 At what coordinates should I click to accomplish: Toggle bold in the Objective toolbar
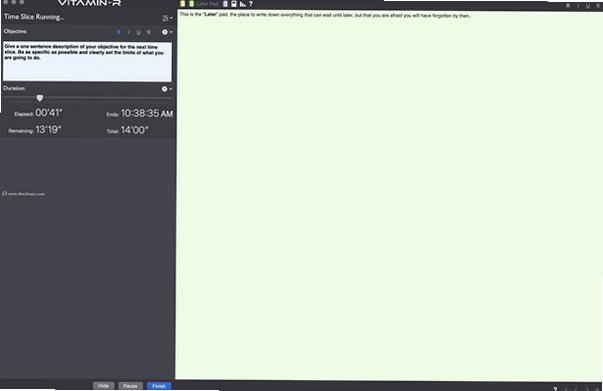(118, 32)
